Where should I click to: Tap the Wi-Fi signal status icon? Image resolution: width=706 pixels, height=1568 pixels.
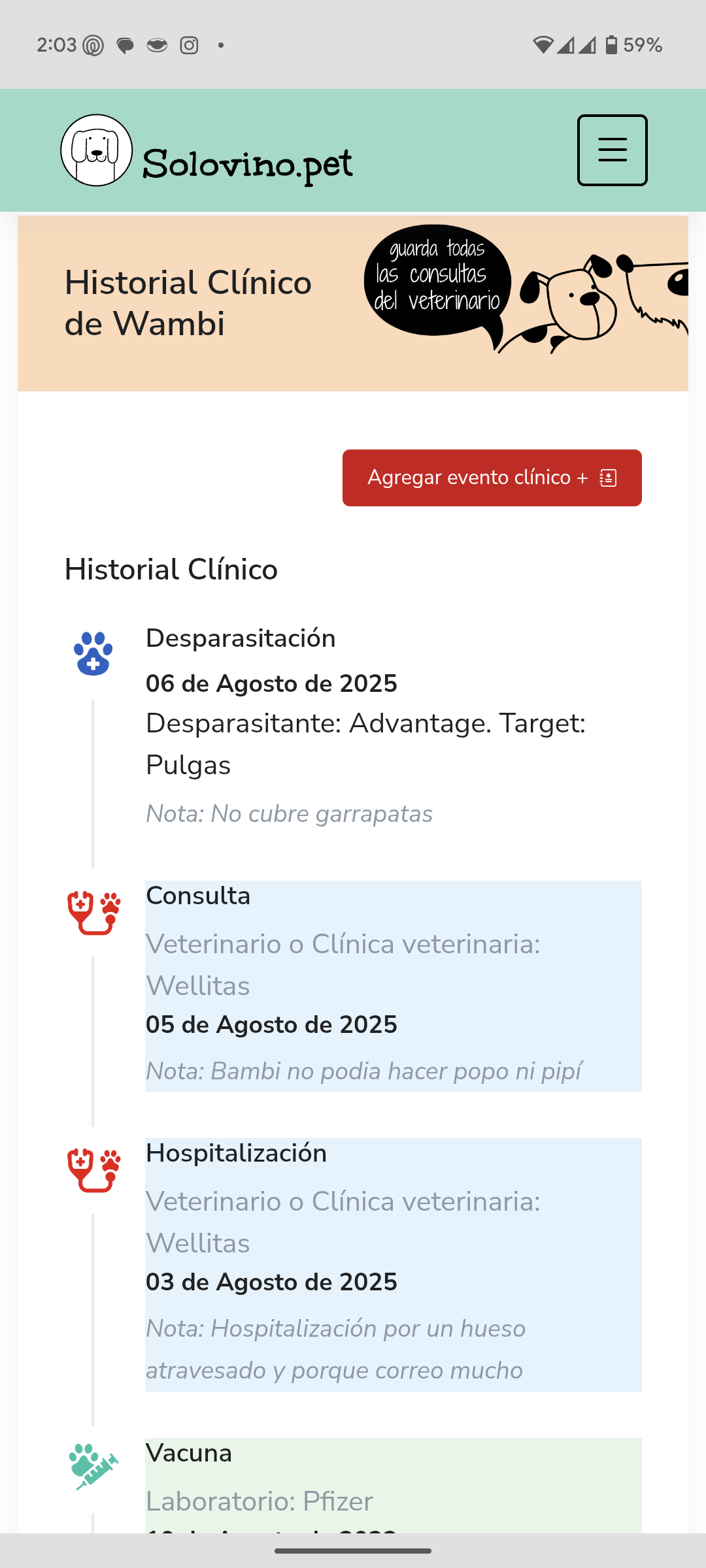pyautogui.click(x=543, y=45)
